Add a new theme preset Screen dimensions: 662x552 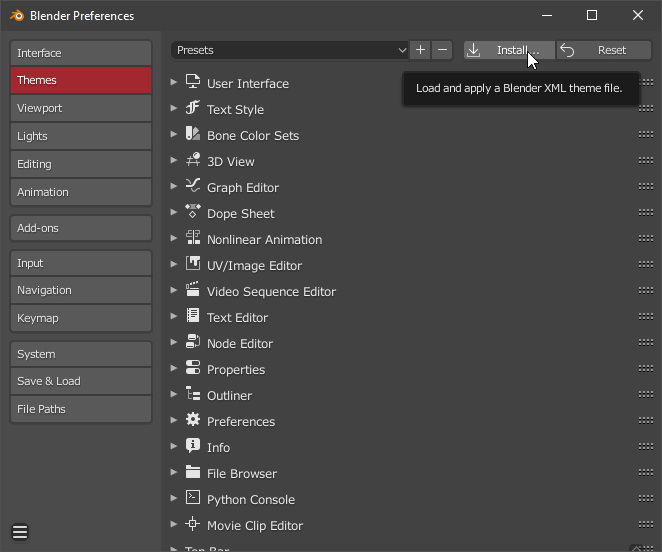pyautogui.click(x=420, y=50)
